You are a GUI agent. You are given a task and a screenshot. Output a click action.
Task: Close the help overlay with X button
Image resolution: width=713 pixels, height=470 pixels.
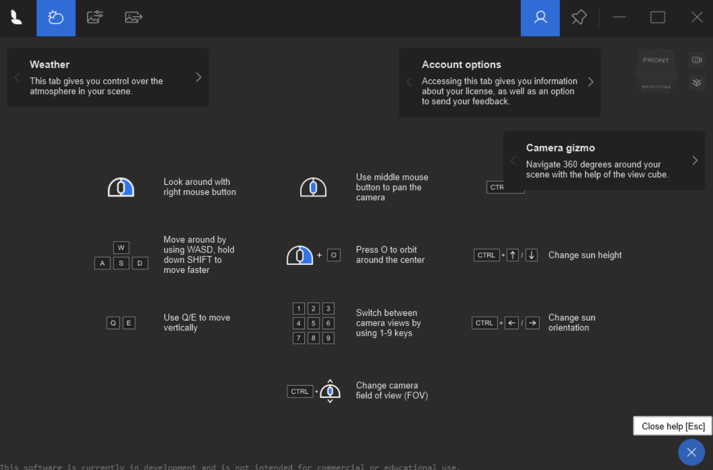pos(691,452)
